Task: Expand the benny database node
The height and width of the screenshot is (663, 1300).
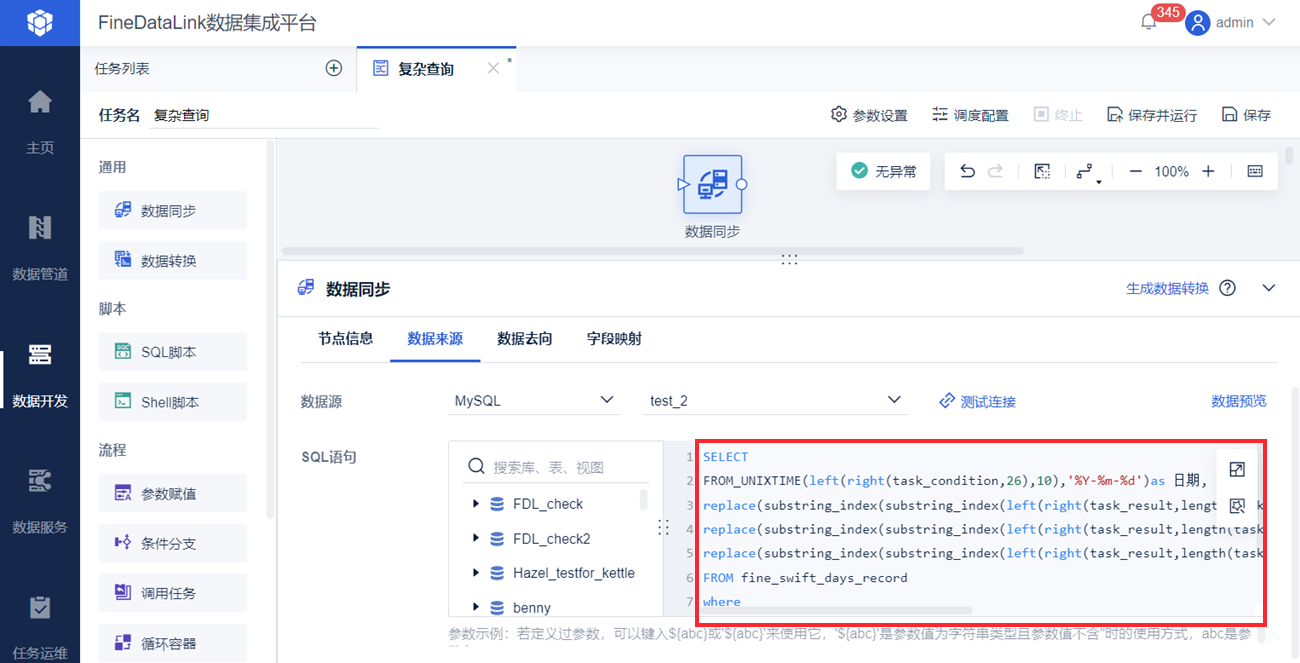Action: click(x=475, y=608)
